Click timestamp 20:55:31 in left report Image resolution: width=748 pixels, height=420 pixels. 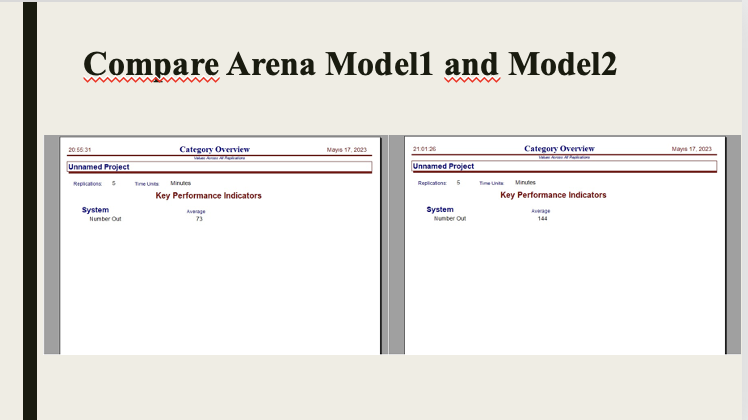point(80,150)
